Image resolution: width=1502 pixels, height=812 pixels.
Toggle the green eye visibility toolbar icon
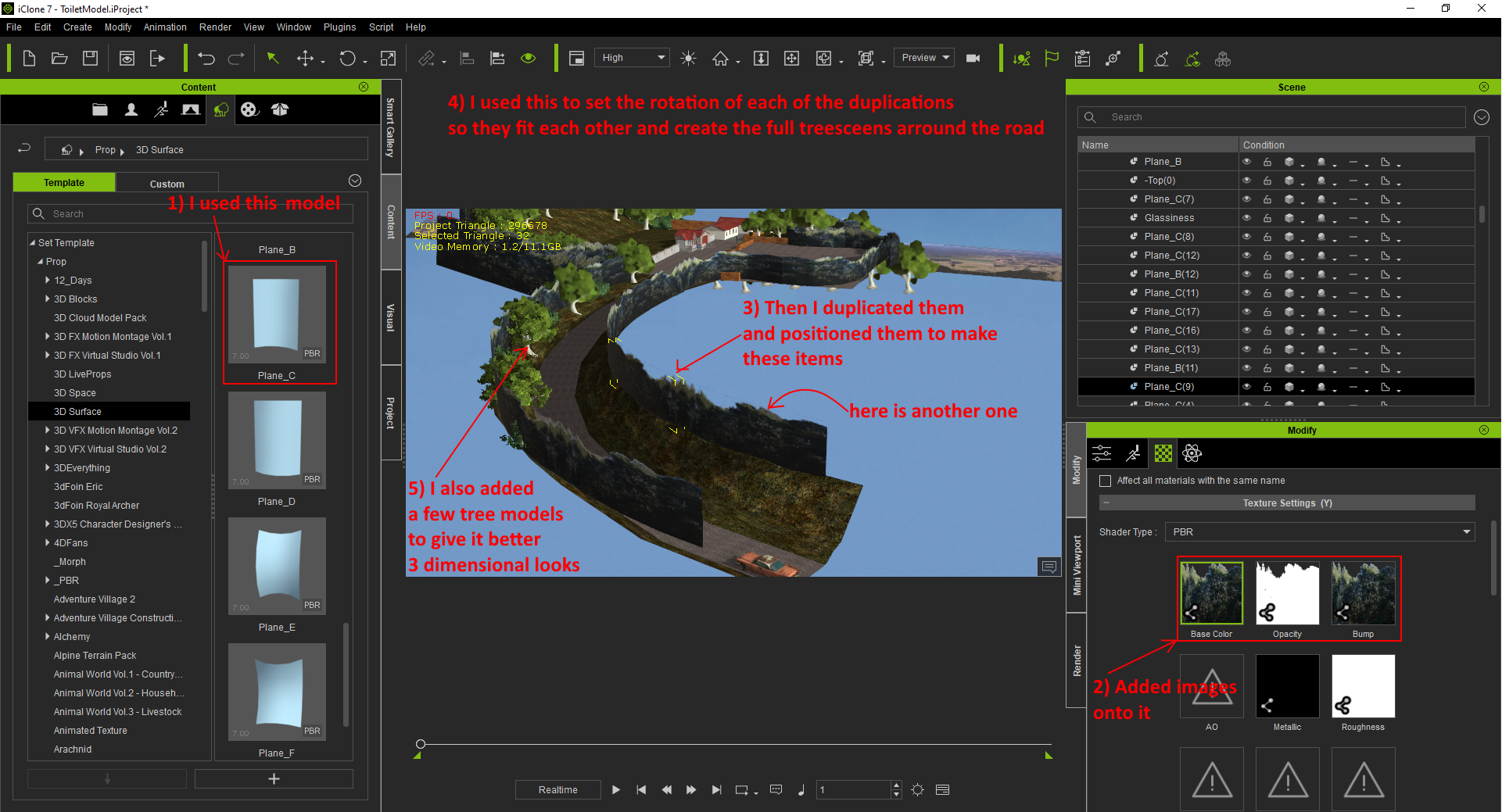pyautogui.click(x=529, y=59)
